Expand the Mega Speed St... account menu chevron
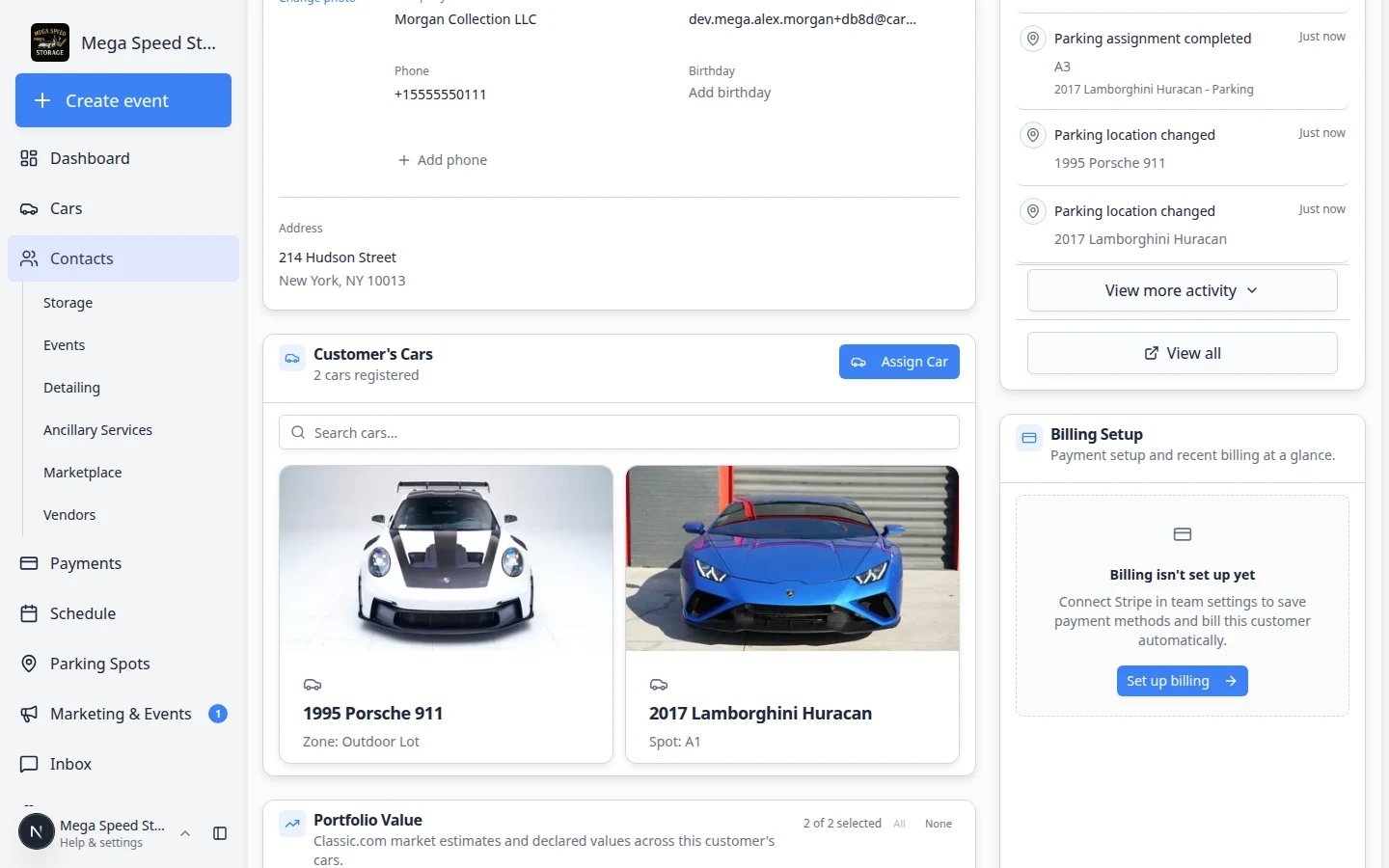This screenshot has height=868, width=1389. tap(185, 833)
